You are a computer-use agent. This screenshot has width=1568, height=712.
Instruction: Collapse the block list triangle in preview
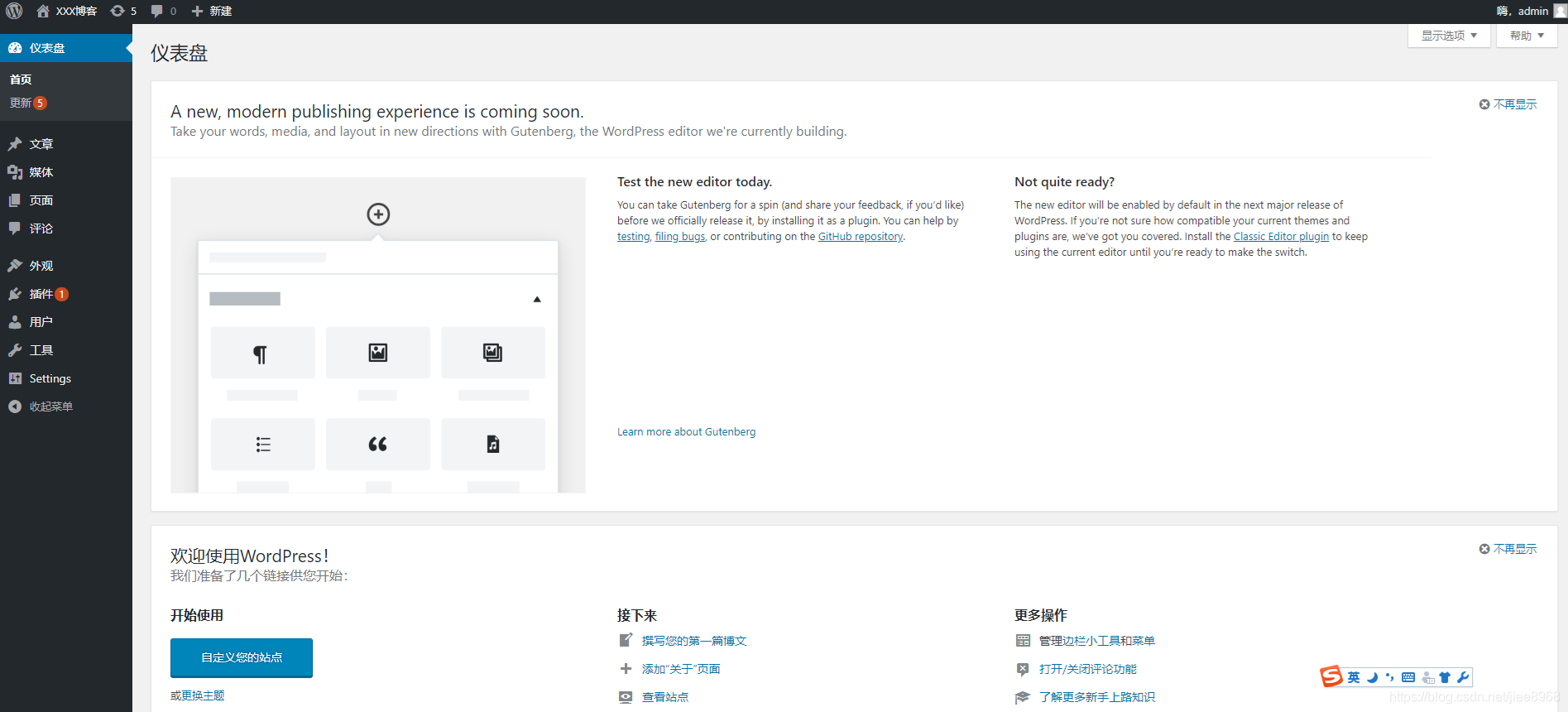pyautogui.click(x=537, y=299)
